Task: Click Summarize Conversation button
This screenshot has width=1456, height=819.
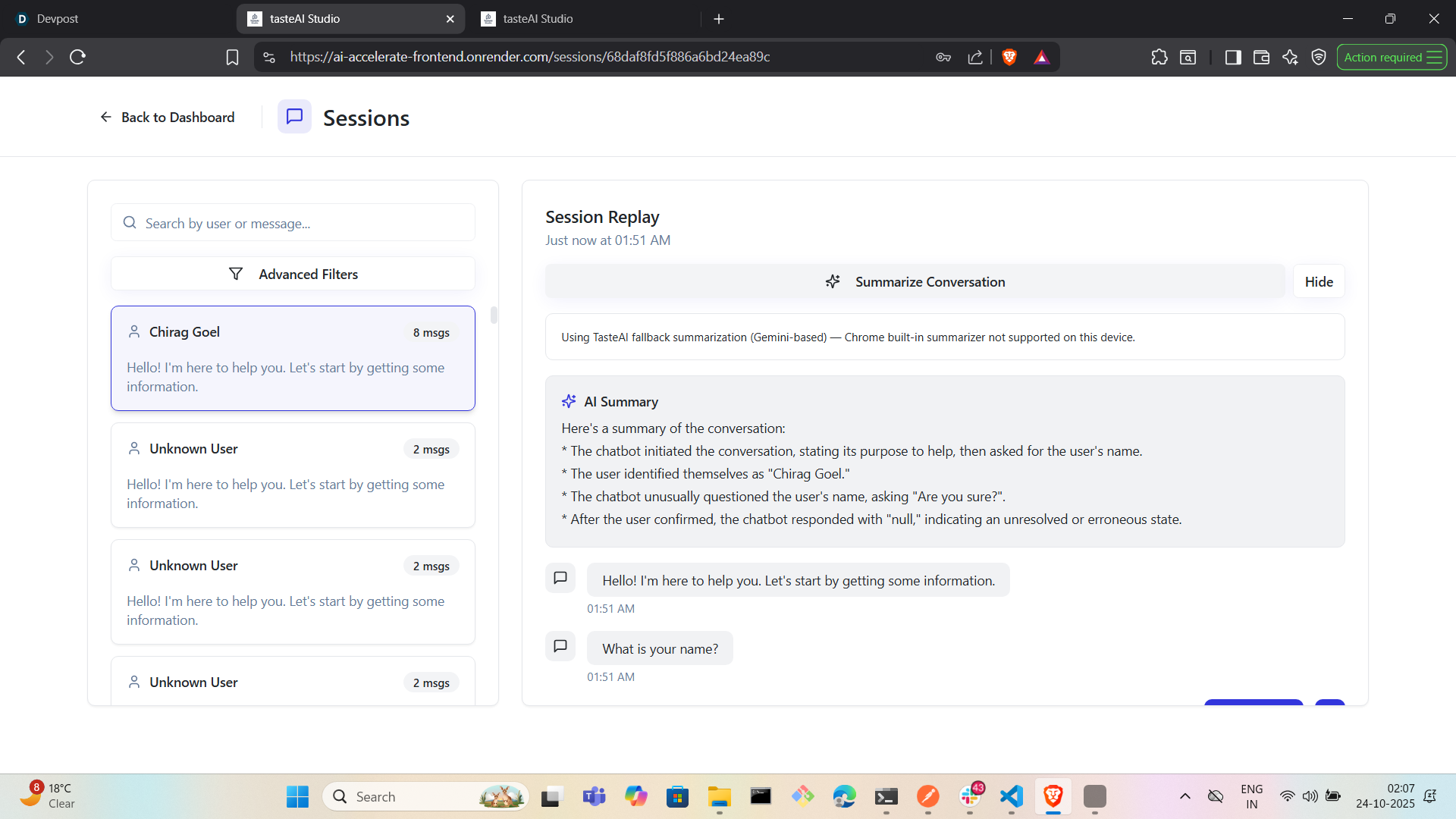Action: (915, 281)
